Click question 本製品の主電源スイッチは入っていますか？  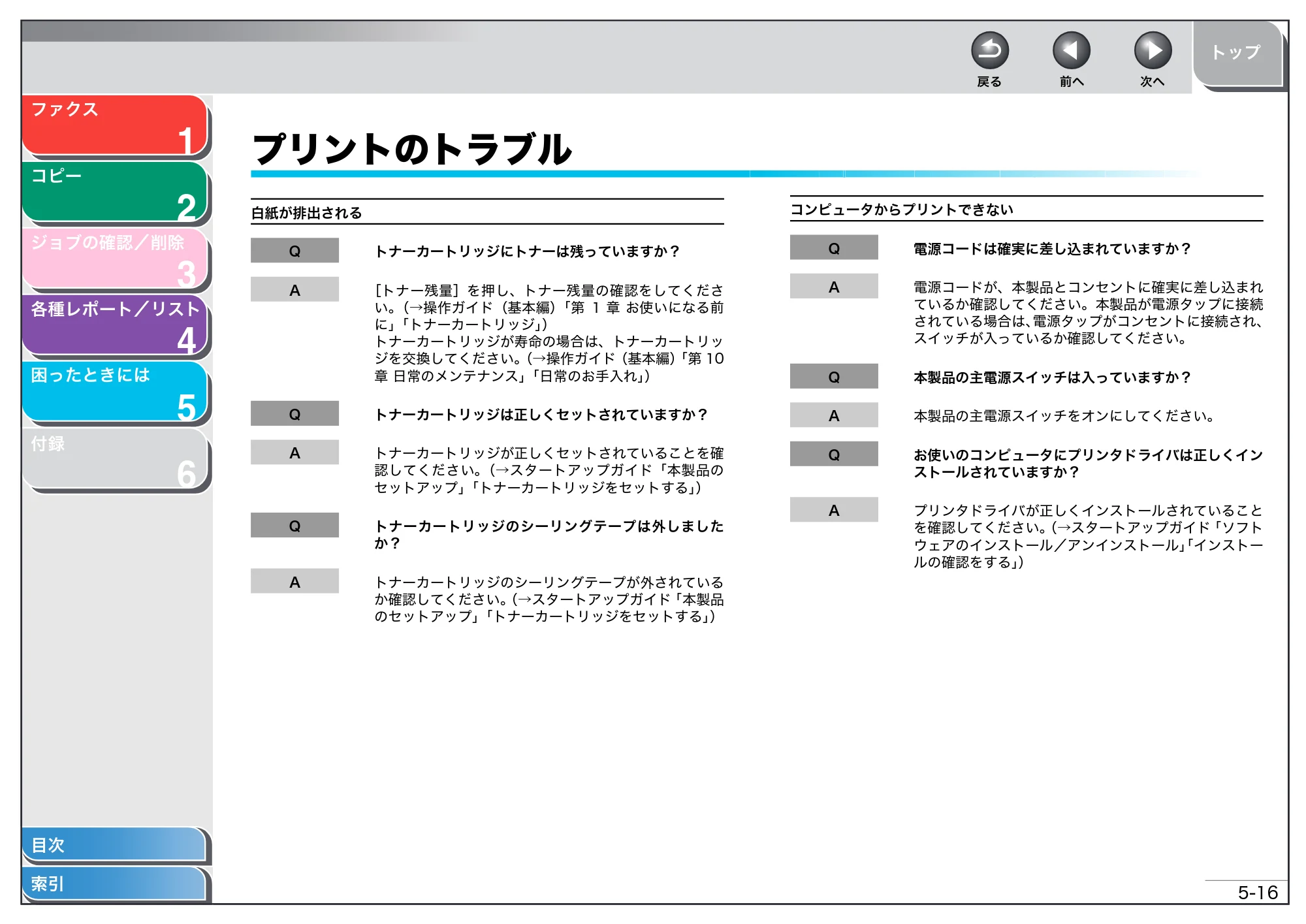pyautogui.click(x=1053, y=377)
